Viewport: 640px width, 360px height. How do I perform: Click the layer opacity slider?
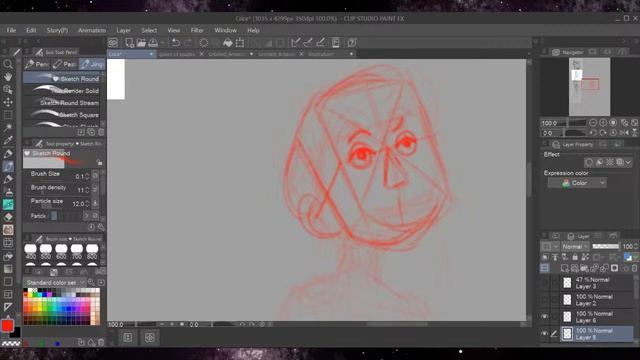(606, 247)
